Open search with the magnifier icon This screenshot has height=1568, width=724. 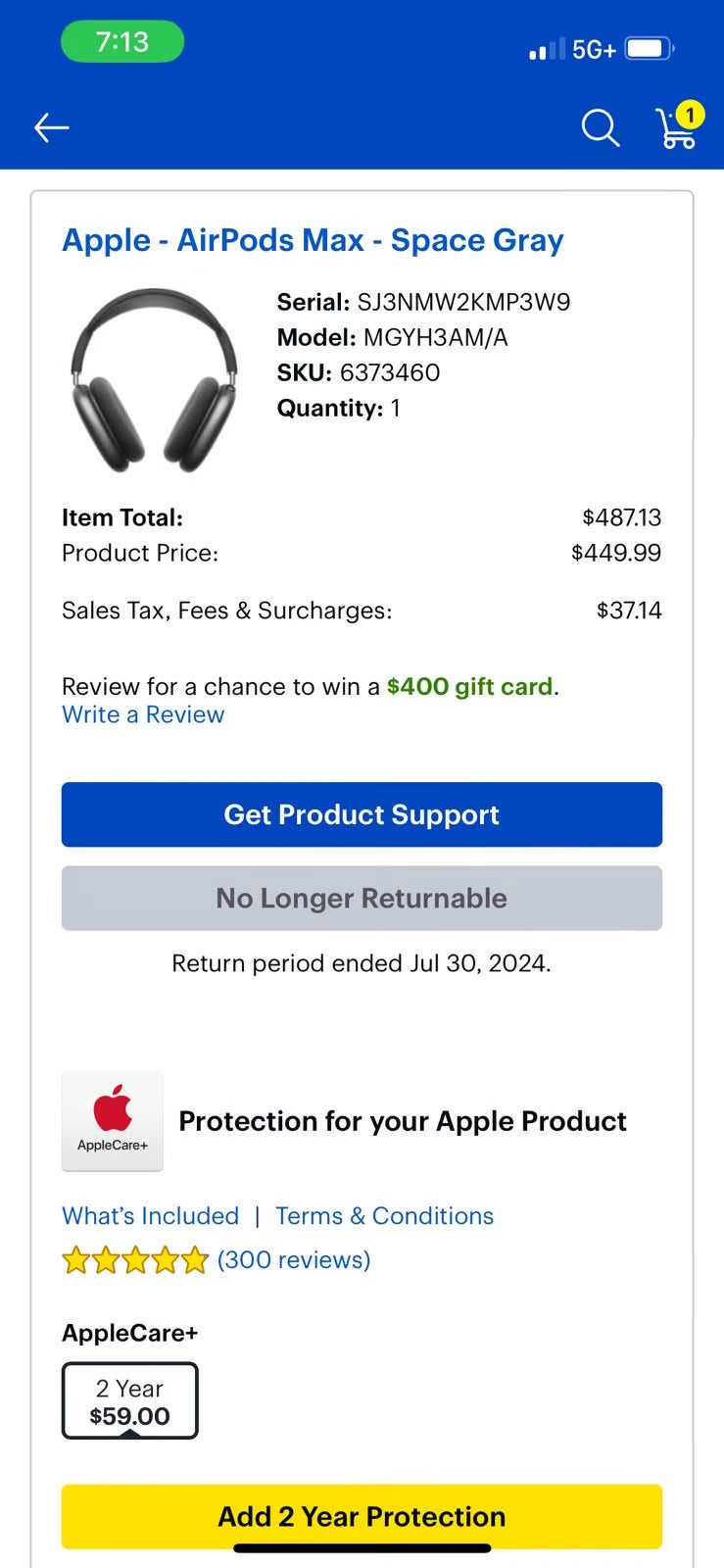(600, 127)
